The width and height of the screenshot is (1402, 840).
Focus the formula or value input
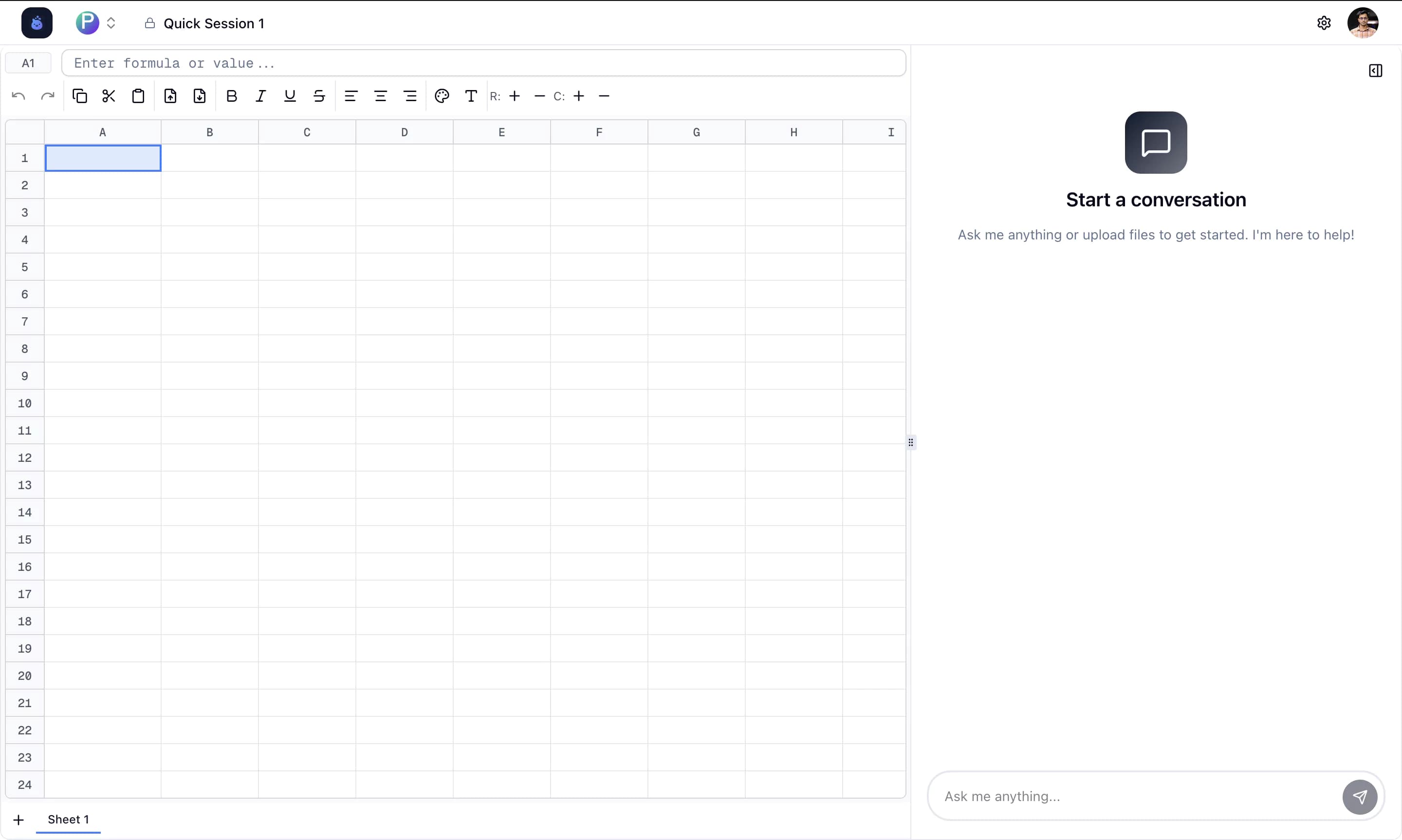click(x=483, y=63)
